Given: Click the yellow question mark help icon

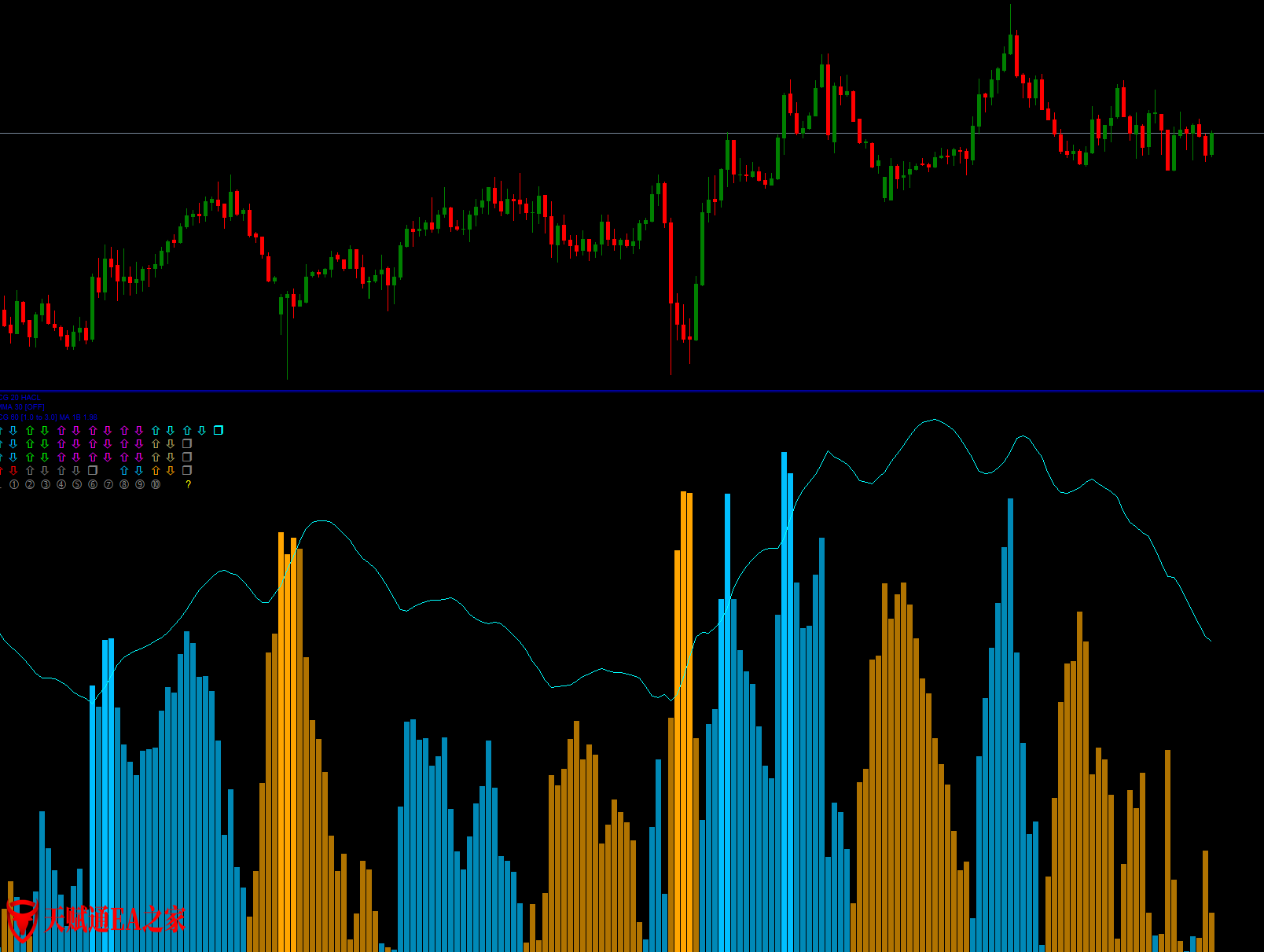Looking at the screenshot, I should (x=188, y=484).
